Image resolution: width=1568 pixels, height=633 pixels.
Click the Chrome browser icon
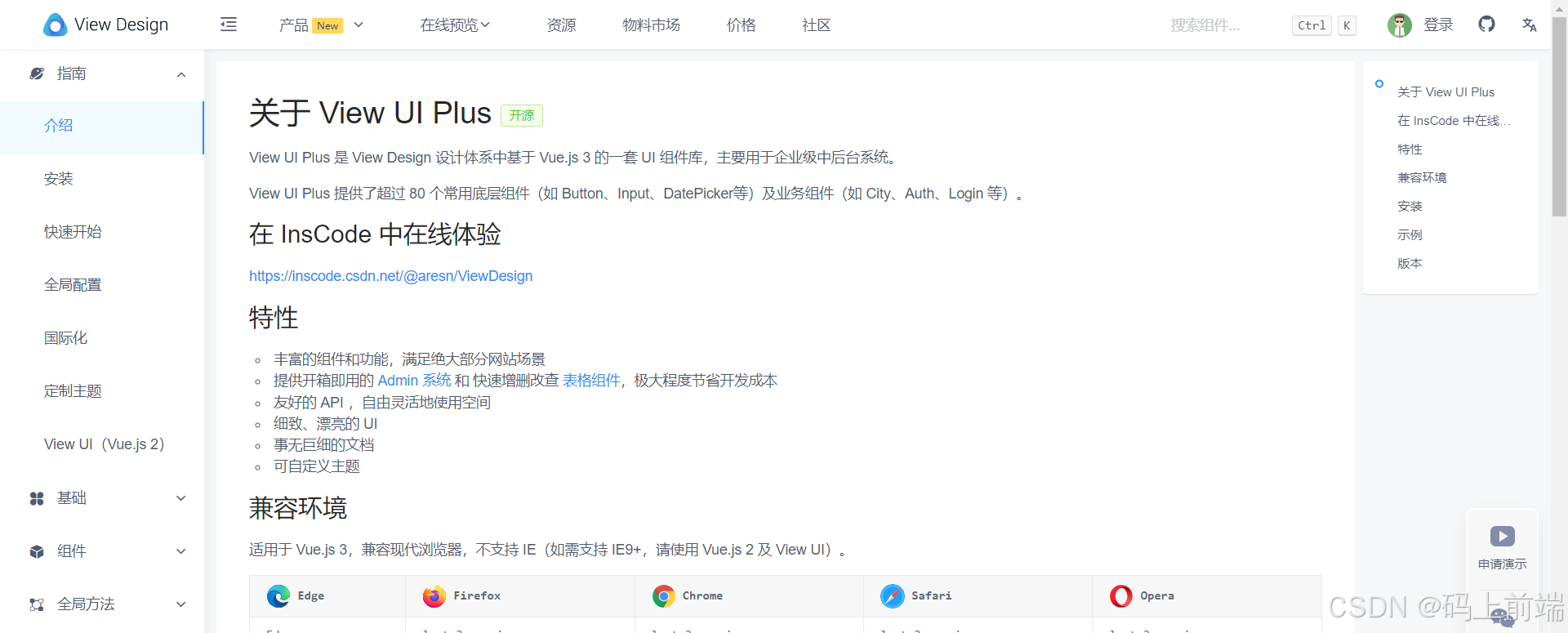pos(663,596)
